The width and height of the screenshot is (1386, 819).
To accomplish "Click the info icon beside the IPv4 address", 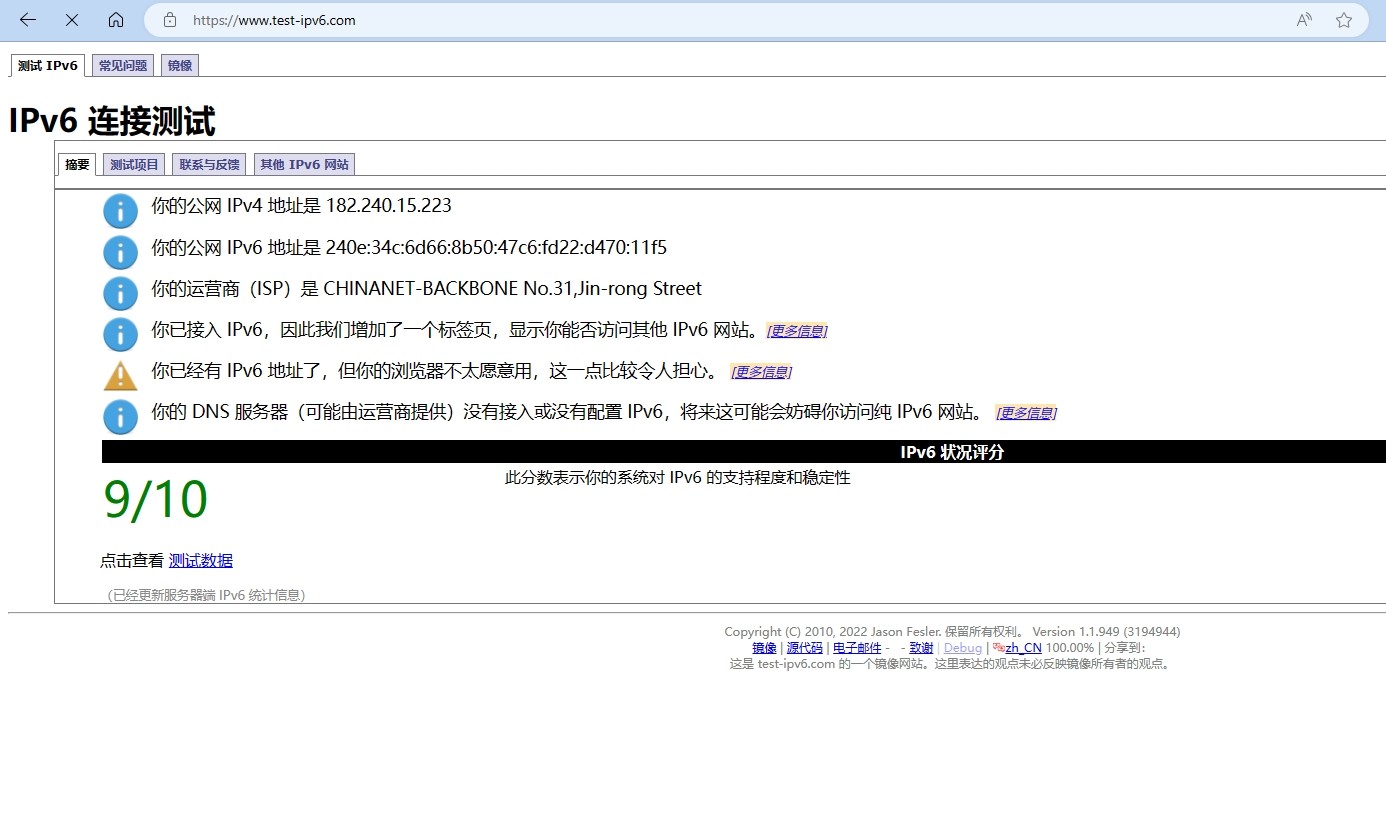I will click(x=120, y=211).
